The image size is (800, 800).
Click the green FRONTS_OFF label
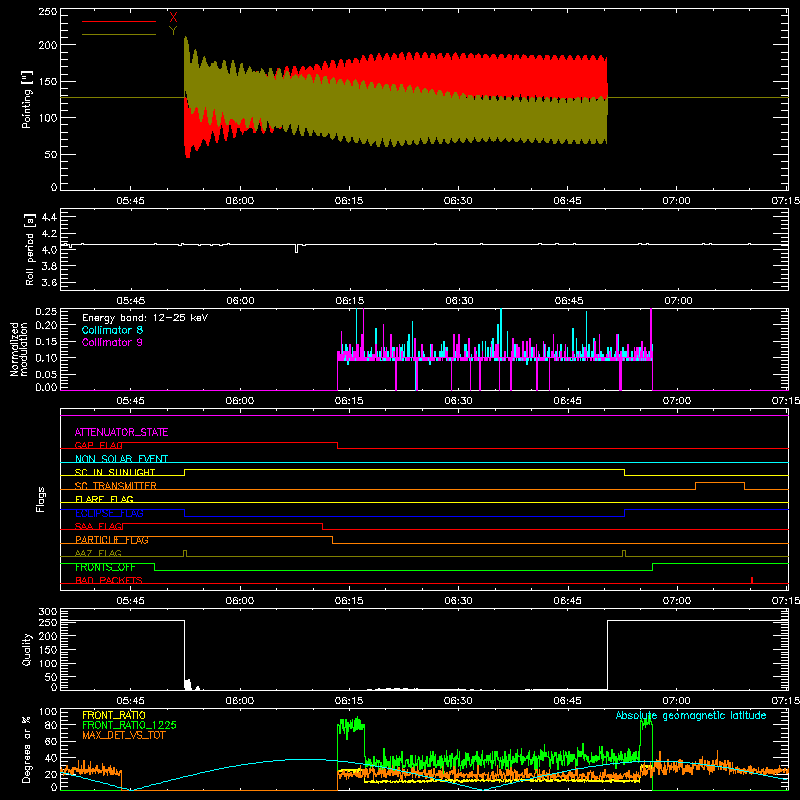pyautogui.click(x=105, y=567)
